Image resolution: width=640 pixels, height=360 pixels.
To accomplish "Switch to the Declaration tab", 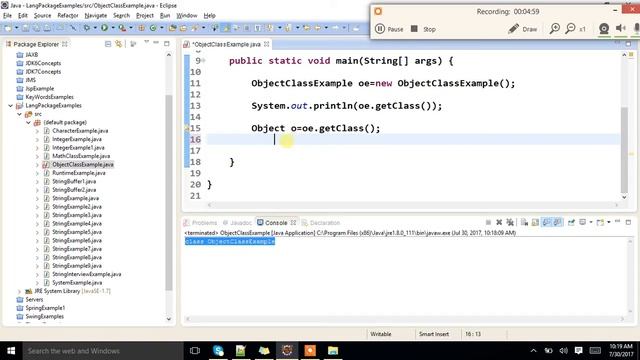I will point(321,222).
